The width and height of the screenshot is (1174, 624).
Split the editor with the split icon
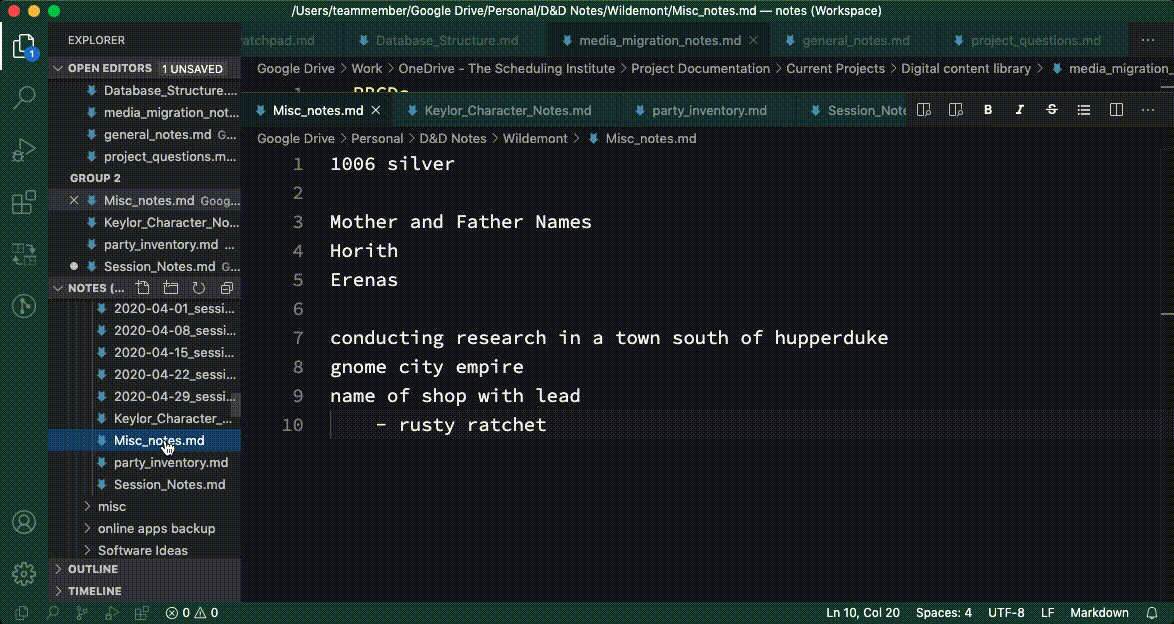1115,110
